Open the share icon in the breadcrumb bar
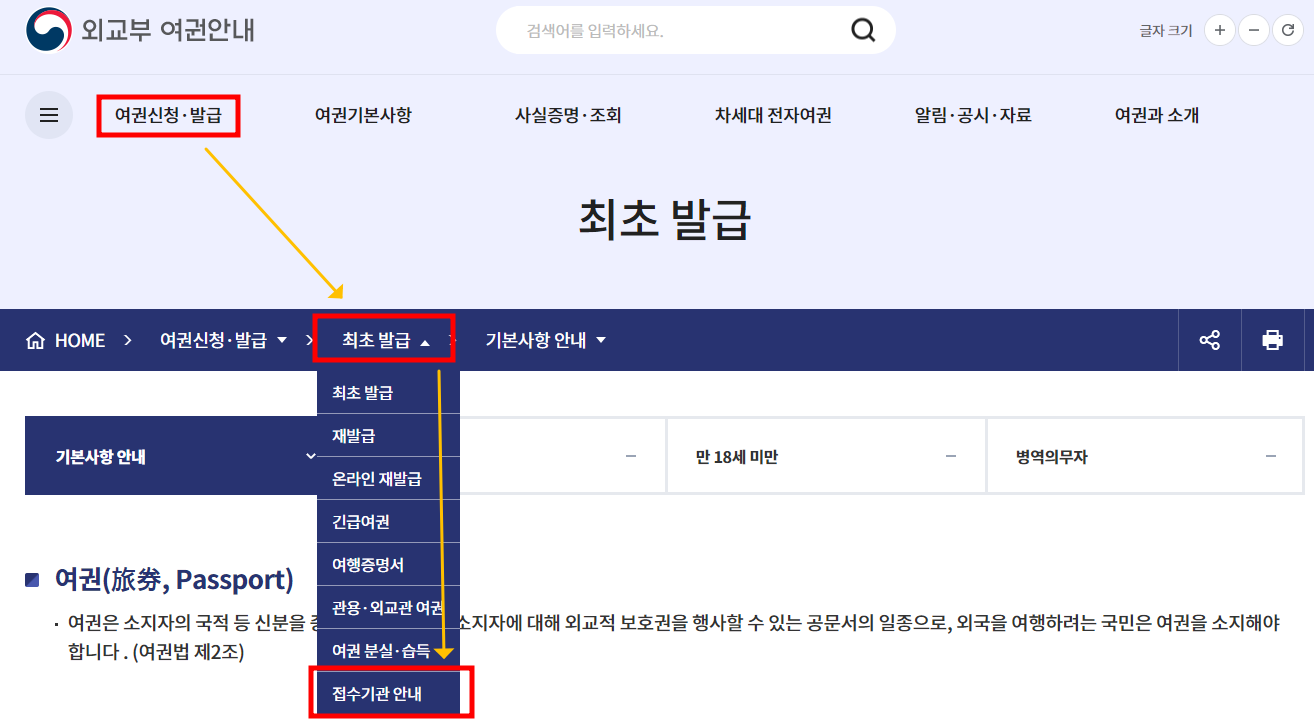 point(1209,340)
